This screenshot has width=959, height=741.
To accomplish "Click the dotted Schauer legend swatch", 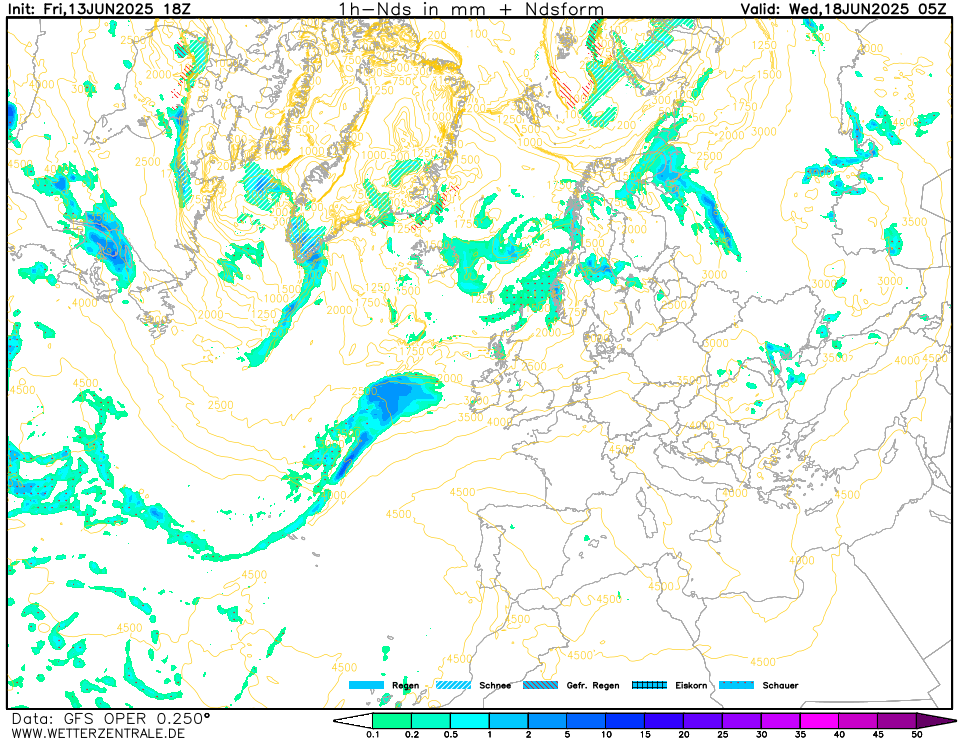I will tap(736, 685).
